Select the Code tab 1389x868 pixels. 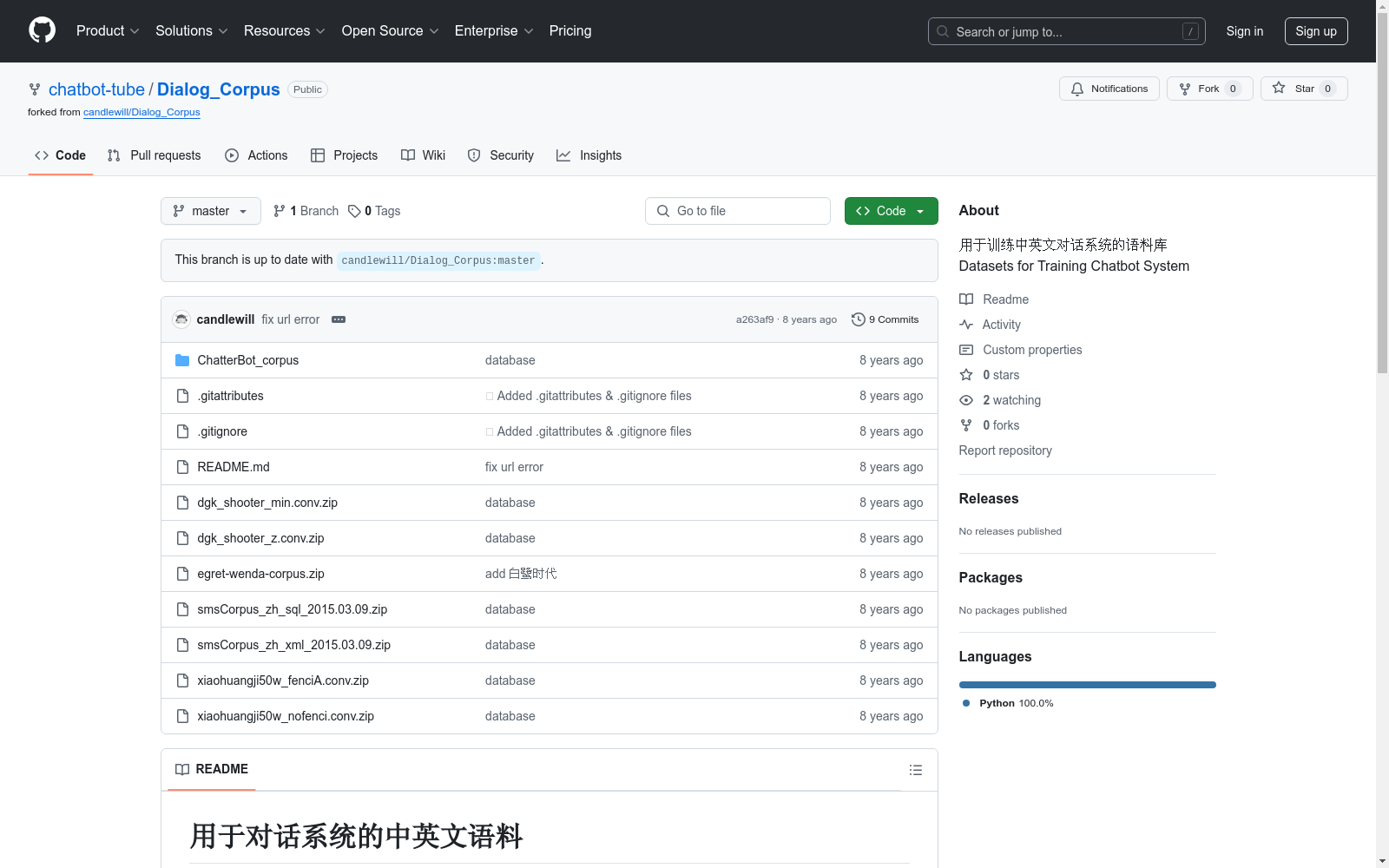tap(61, 155)
